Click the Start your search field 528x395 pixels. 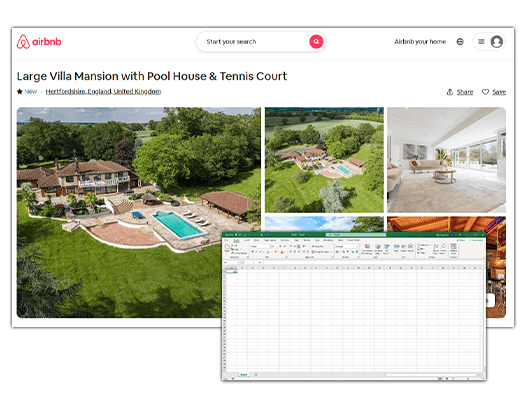coord(254,41)
